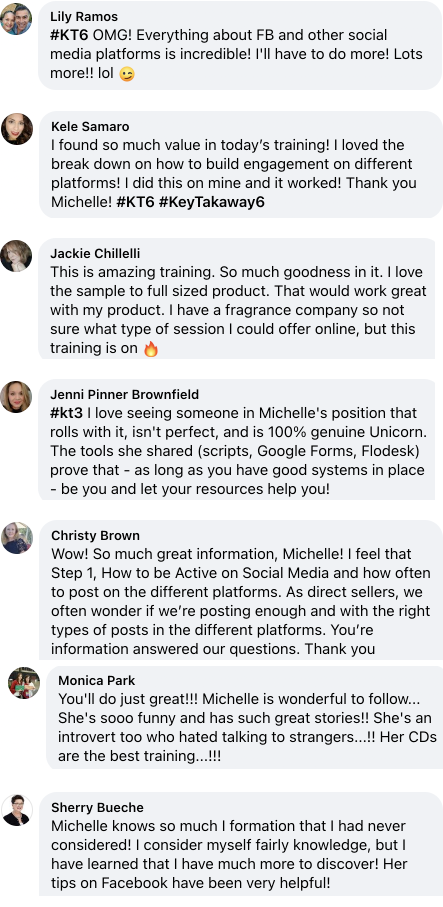The height and width of the screenshot is (907, 443).
Task: Open Monica Park's avatar thumbnail
Action: click(x=24, y=683)
